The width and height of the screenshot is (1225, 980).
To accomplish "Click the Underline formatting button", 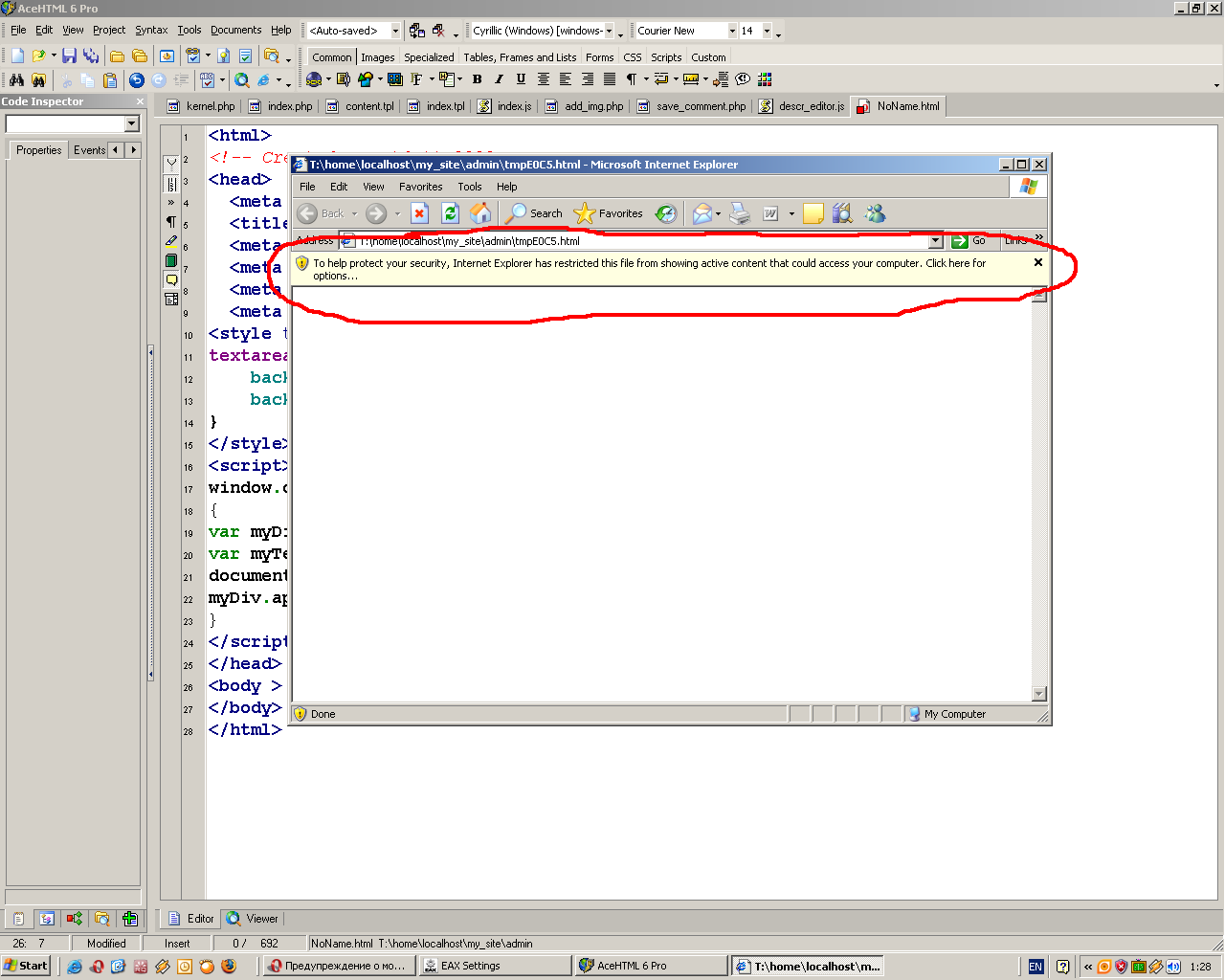I will [x=521, y=79].
